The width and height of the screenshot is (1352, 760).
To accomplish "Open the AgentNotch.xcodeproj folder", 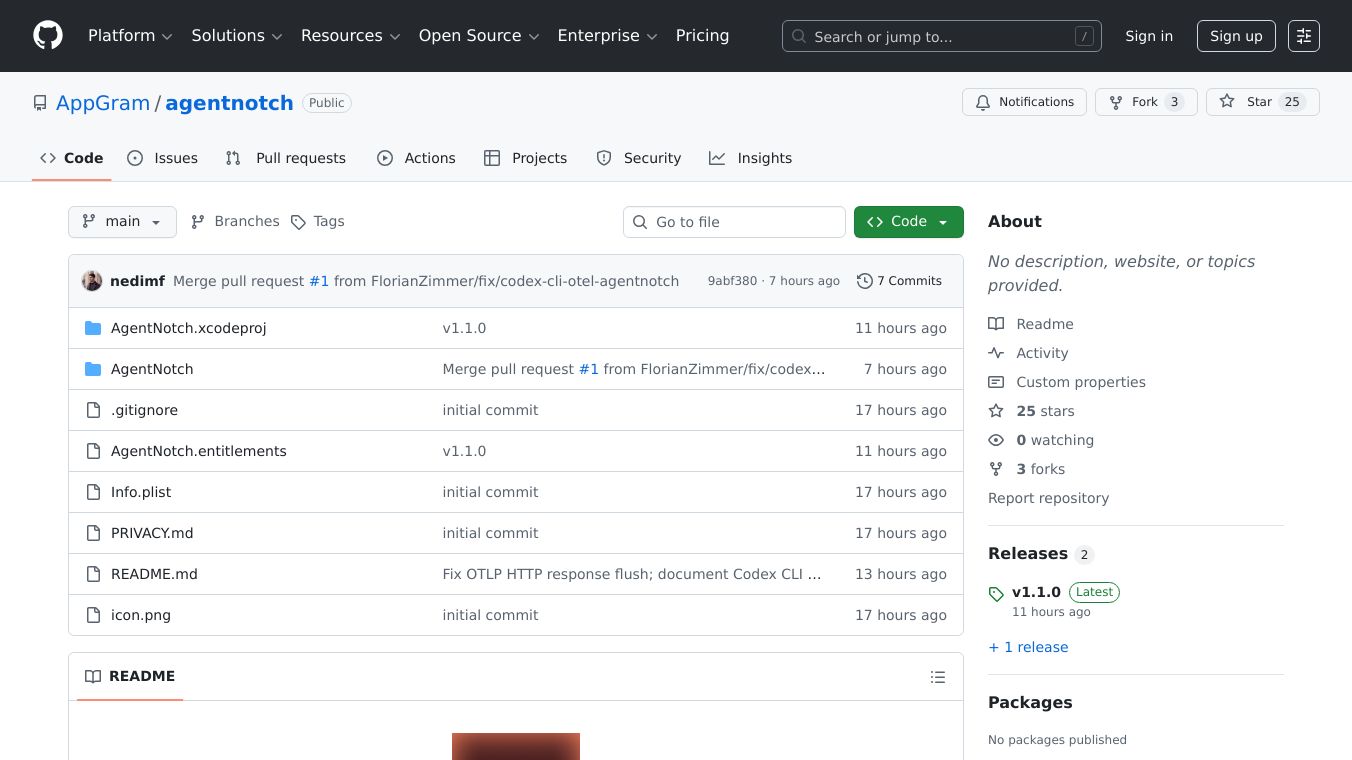I will [x=188, y=328].
